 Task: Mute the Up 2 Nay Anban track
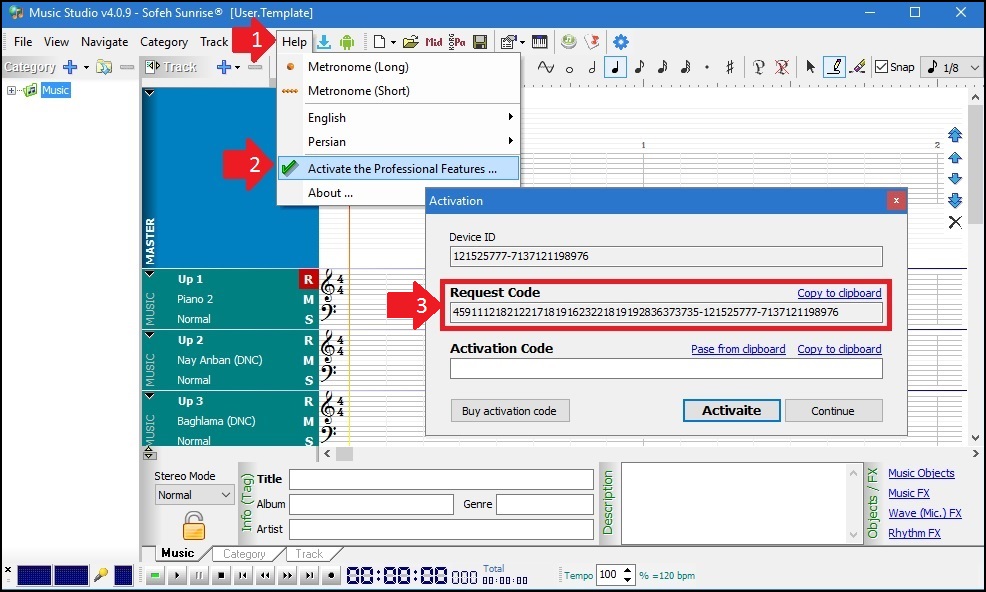[x=308, y=360]
